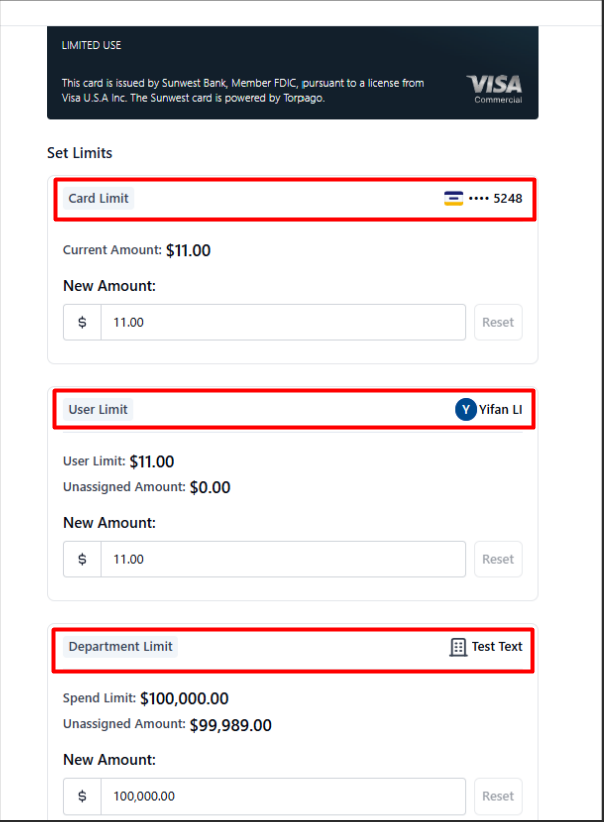Screen dimensions: 604x822
Task: Click the Card Limit badge label
Action: point(99,199)
